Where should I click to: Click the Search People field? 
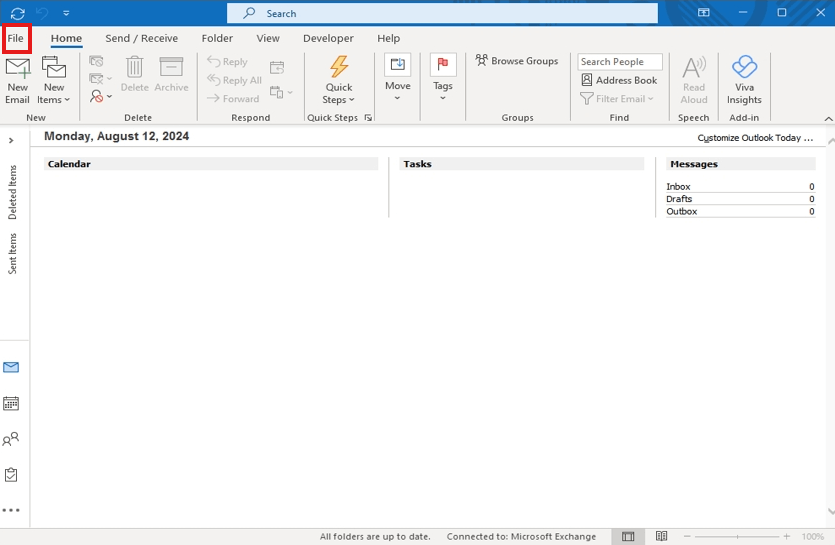point(620,62)
